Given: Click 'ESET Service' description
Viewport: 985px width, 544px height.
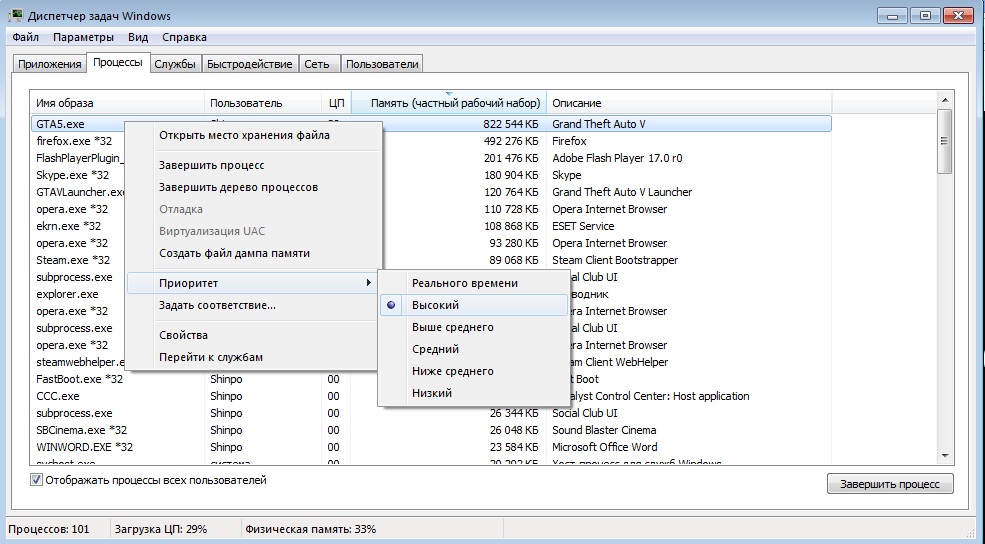Looking at the screenshot, I should [x=583, y=226].
